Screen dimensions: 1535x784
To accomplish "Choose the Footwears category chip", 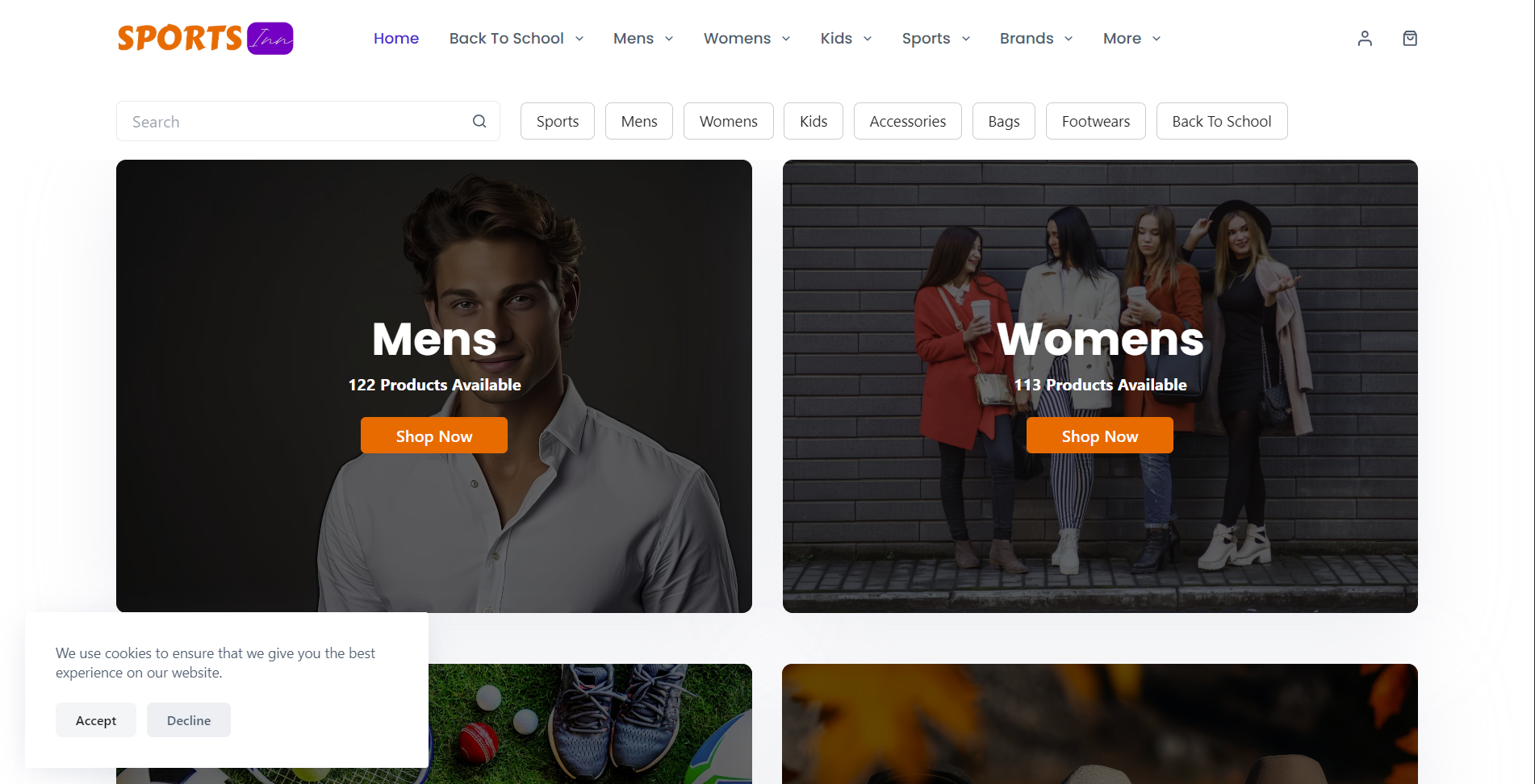I will (1095, 122).
